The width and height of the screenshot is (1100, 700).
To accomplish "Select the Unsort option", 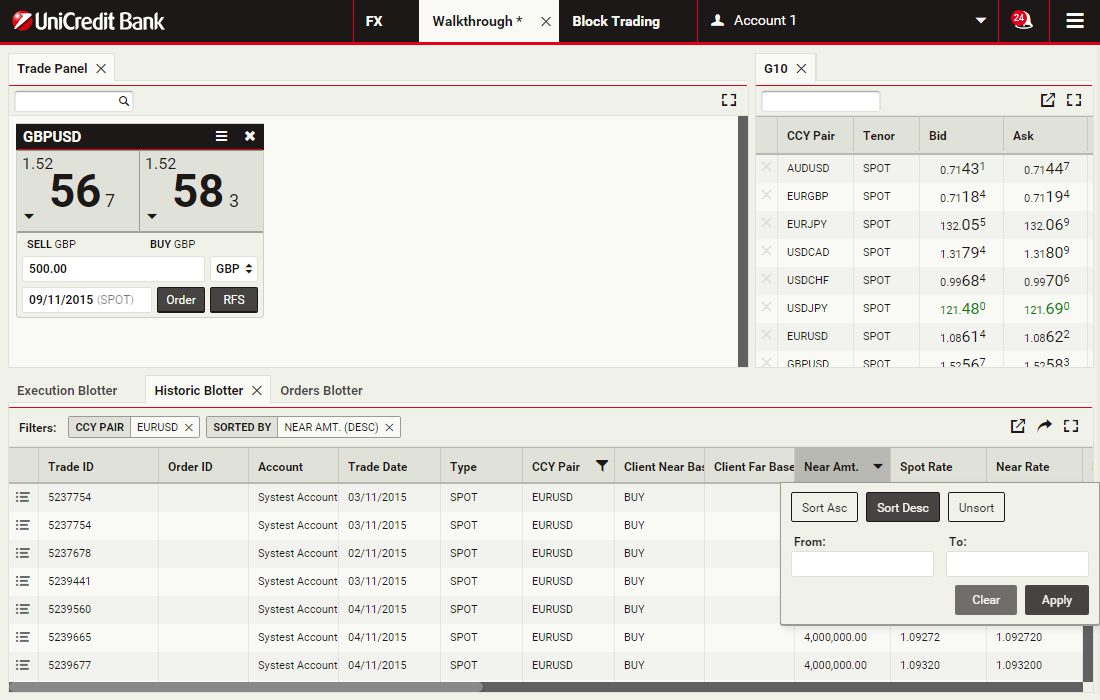I will click(x=976, y=508).
